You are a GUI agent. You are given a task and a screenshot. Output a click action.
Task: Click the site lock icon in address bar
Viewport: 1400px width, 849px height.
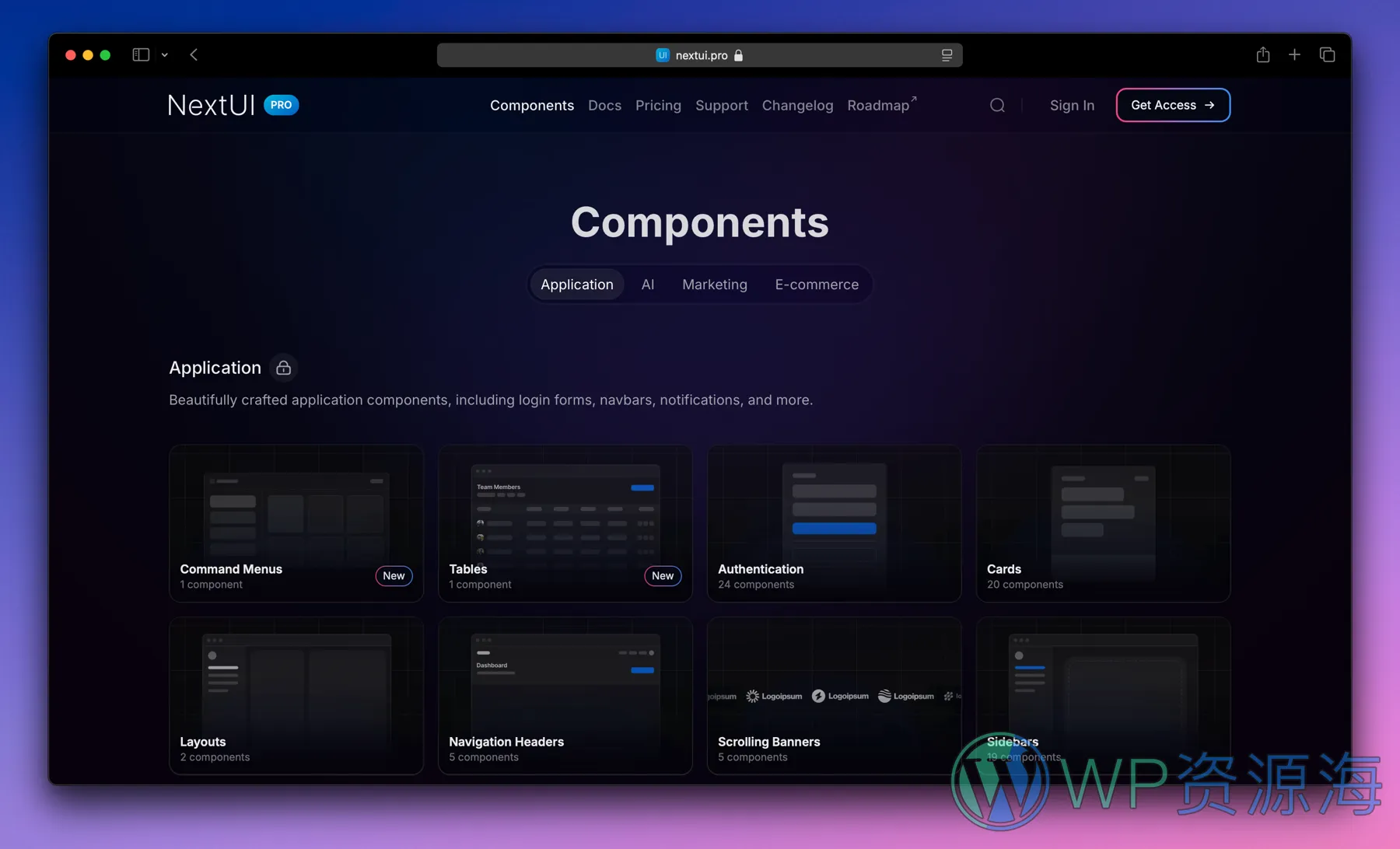coord(739,55)
